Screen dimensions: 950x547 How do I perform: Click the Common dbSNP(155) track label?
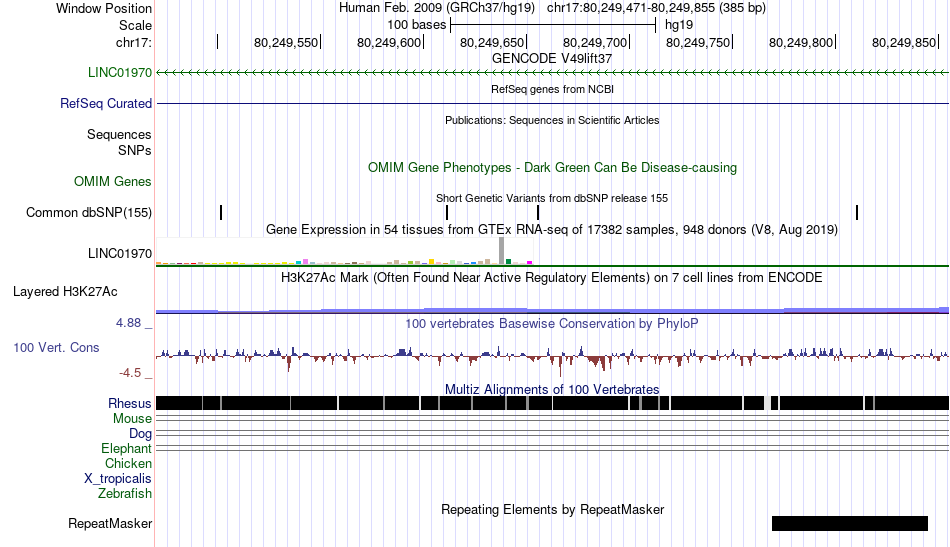pos(89,213)
